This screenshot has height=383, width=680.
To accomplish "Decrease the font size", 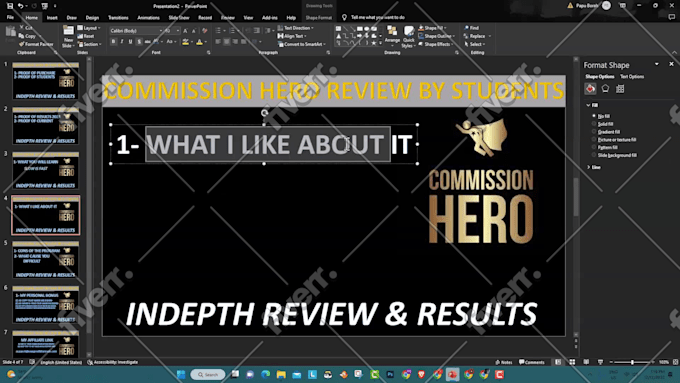I will click(x=193, y=31).
